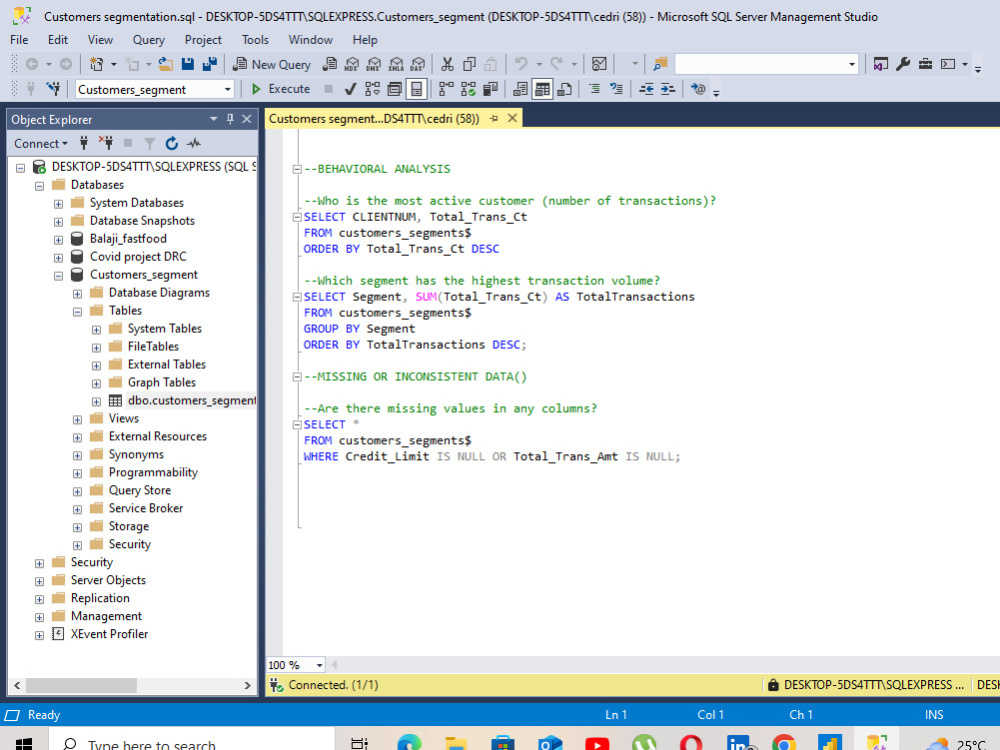Toggle IntelliSense Enabled icon
The width and height of the screenshot is (1000, 750).
(416, 89)
